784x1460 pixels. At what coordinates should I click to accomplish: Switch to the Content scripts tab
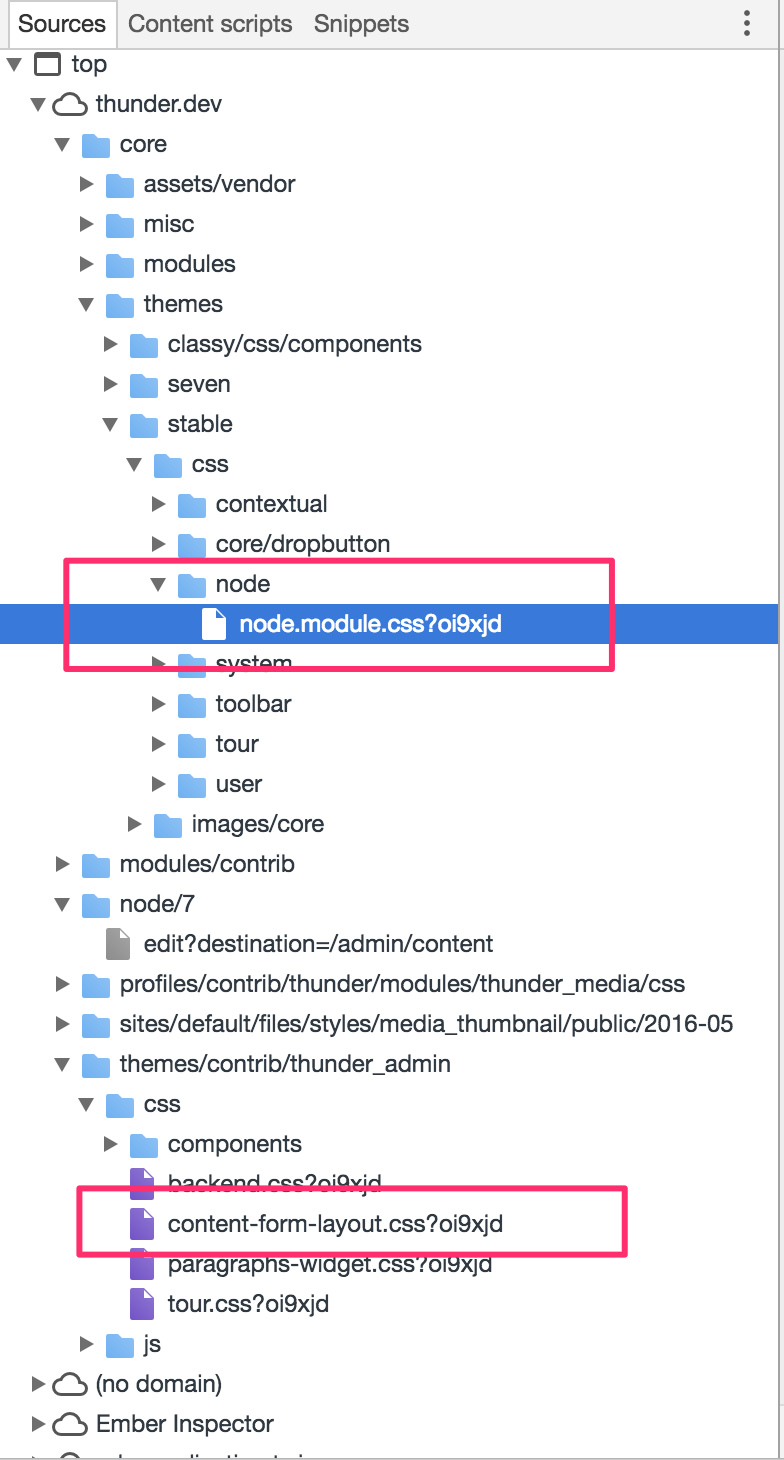tap(210, 24)
